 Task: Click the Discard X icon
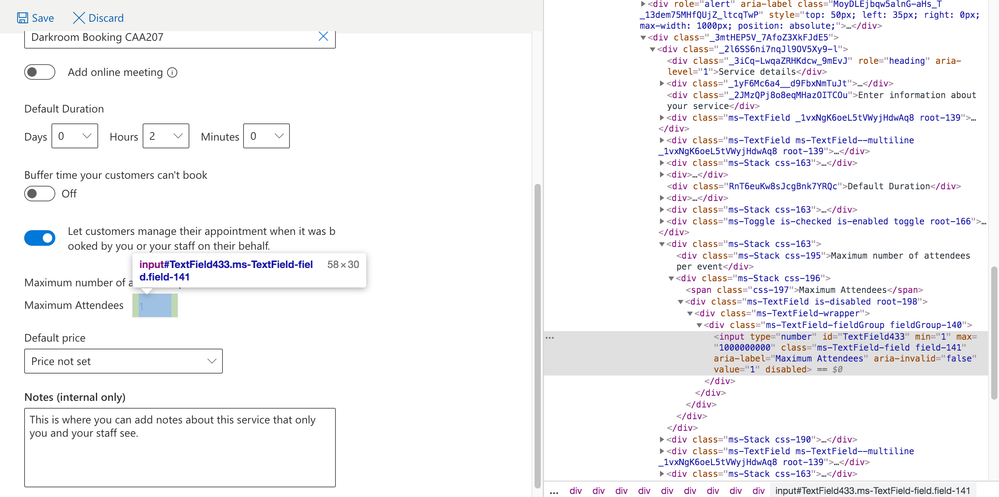coord(79,18)
